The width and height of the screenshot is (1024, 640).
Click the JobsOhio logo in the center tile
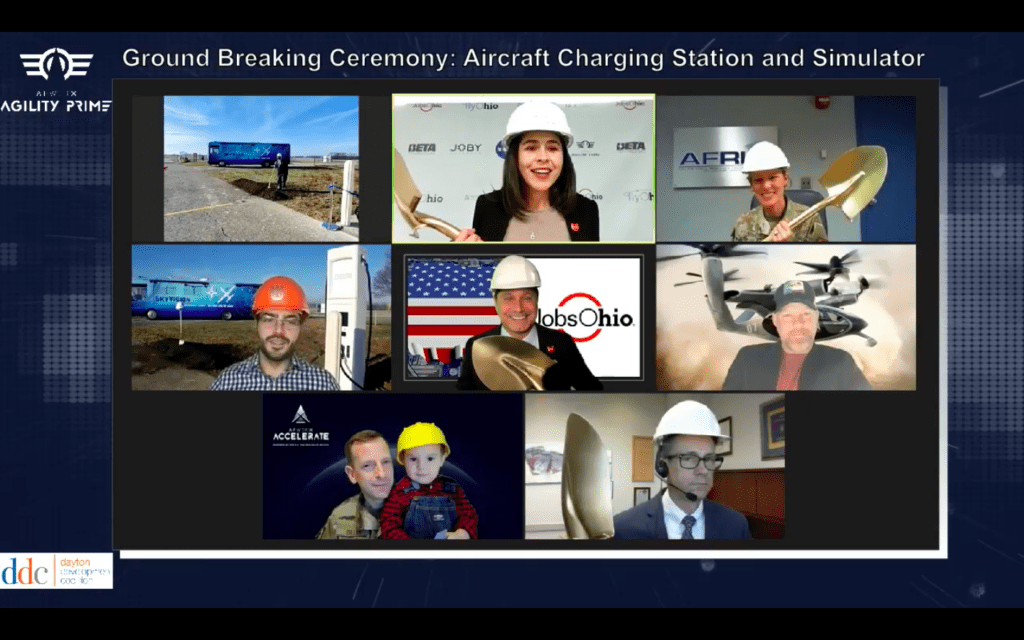point(586,317)
